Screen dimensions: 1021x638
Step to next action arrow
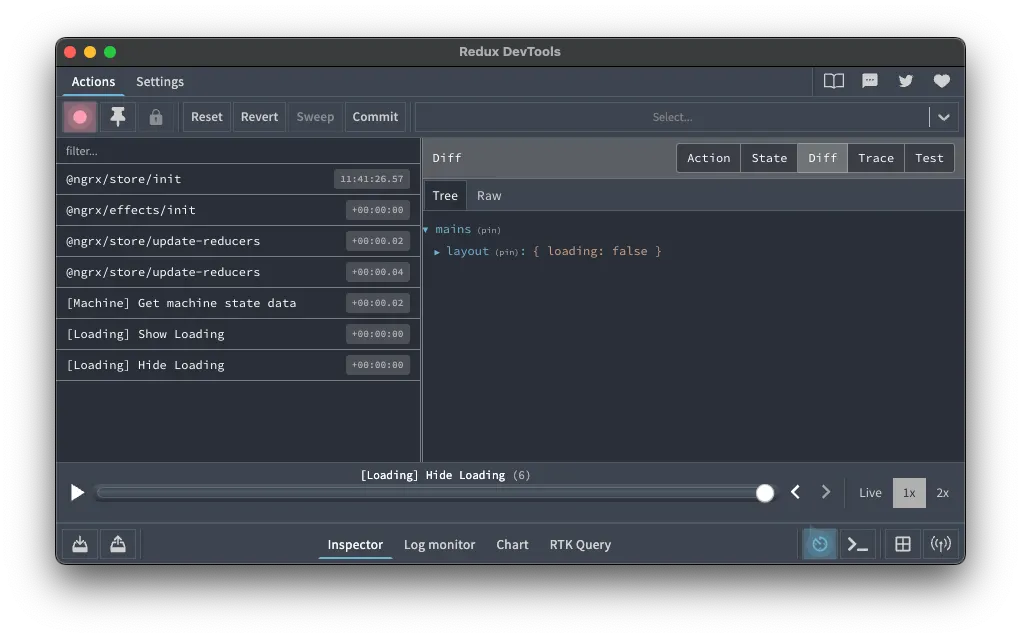(826, 492)
